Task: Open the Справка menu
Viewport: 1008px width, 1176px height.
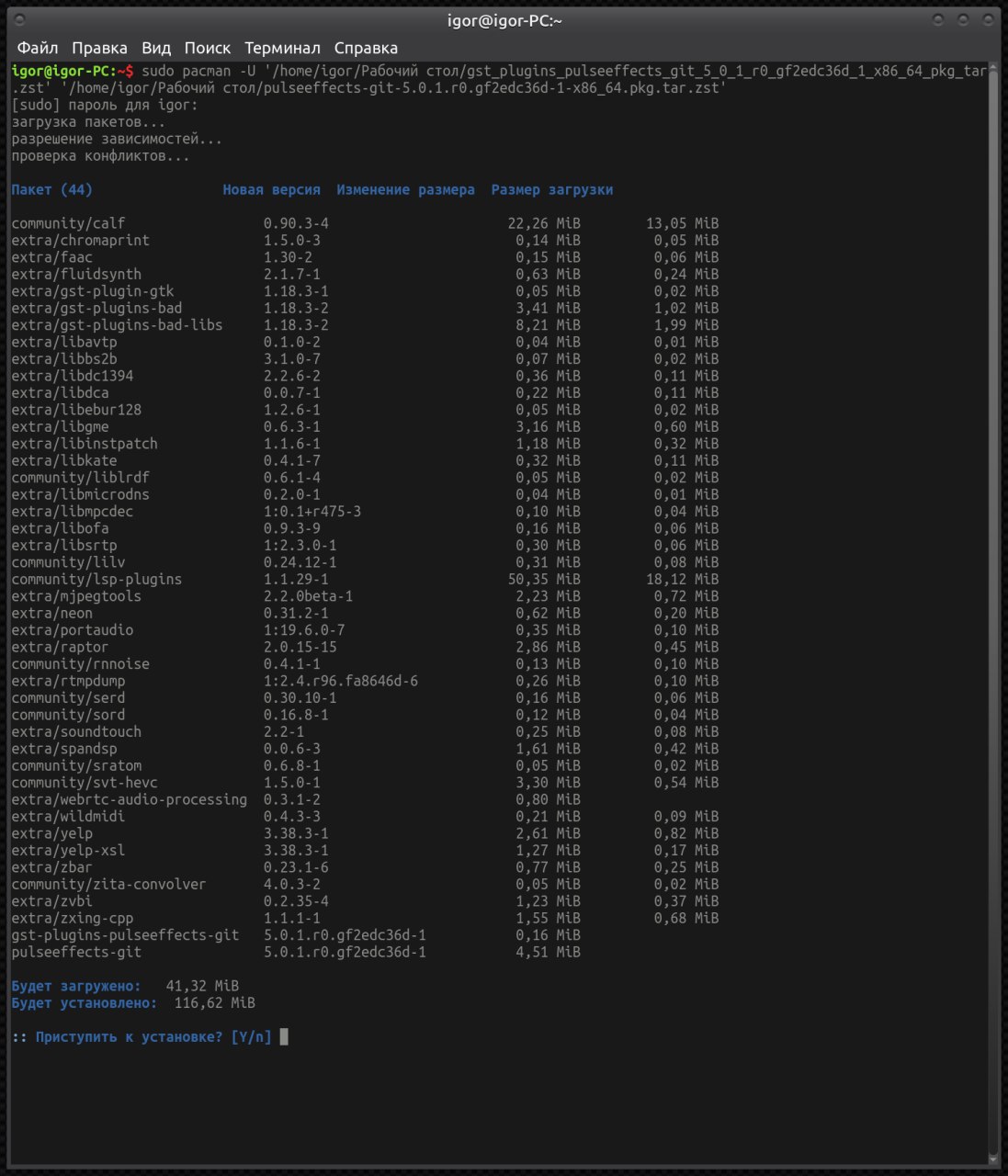Action: coord(366,48)
